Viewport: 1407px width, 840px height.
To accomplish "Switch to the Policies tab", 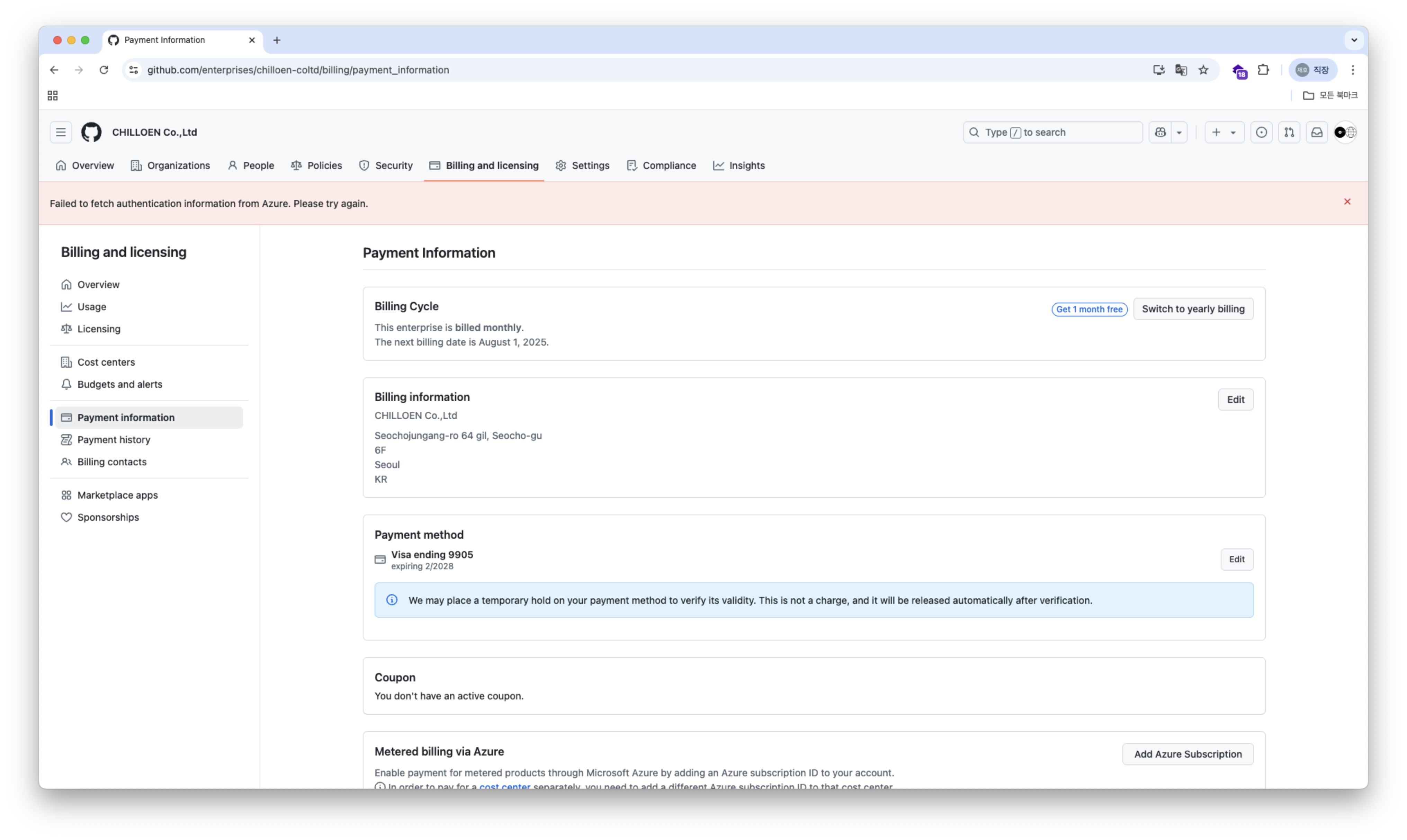I will coord(316,165).
